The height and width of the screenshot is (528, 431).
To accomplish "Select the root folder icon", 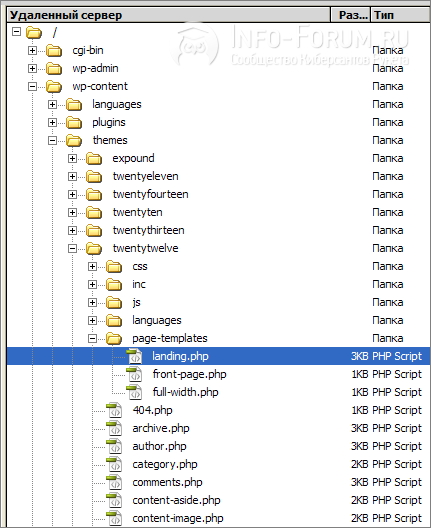I will [34, 32].
